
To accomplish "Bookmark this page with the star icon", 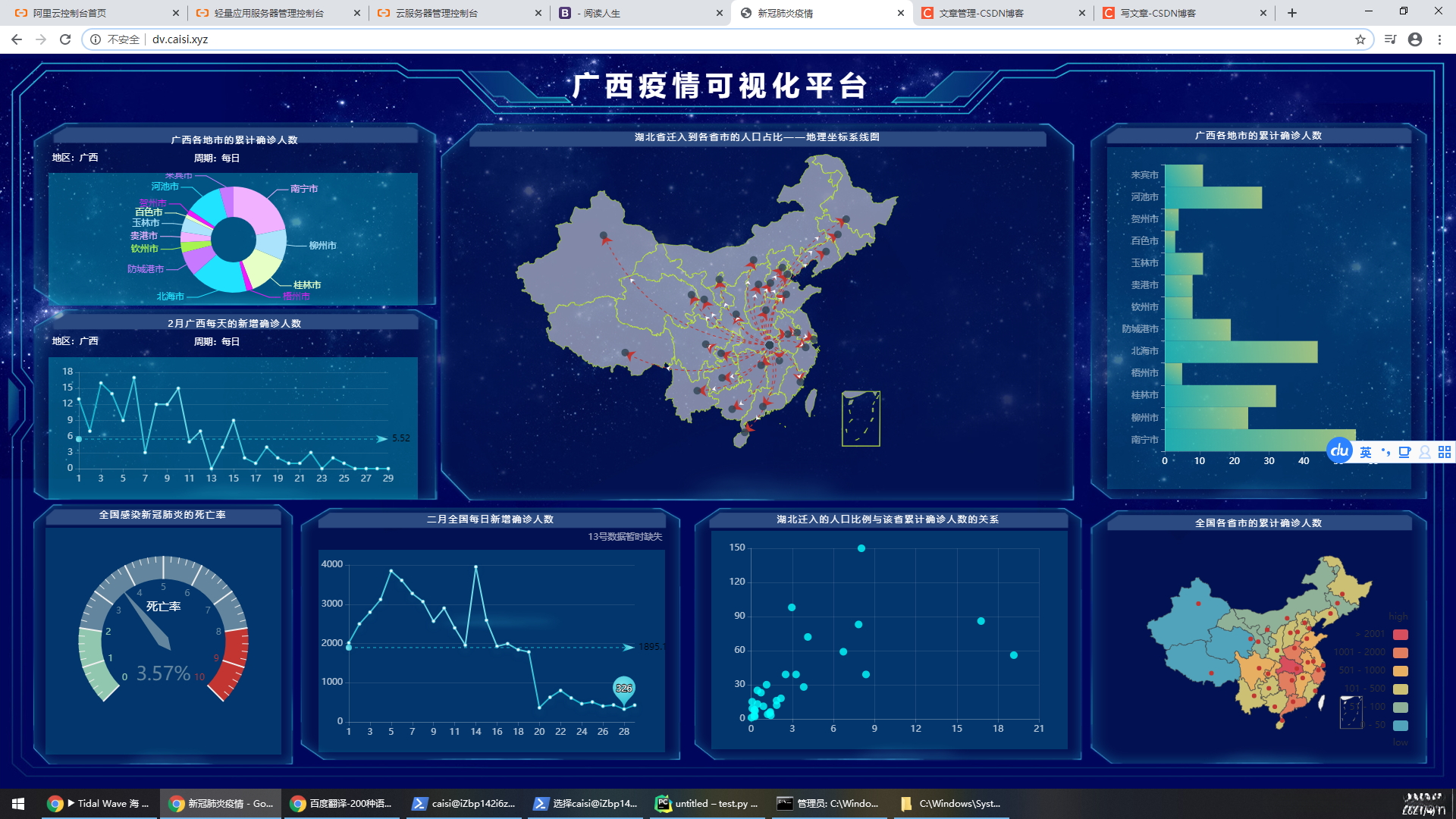I will point(1360,39).
